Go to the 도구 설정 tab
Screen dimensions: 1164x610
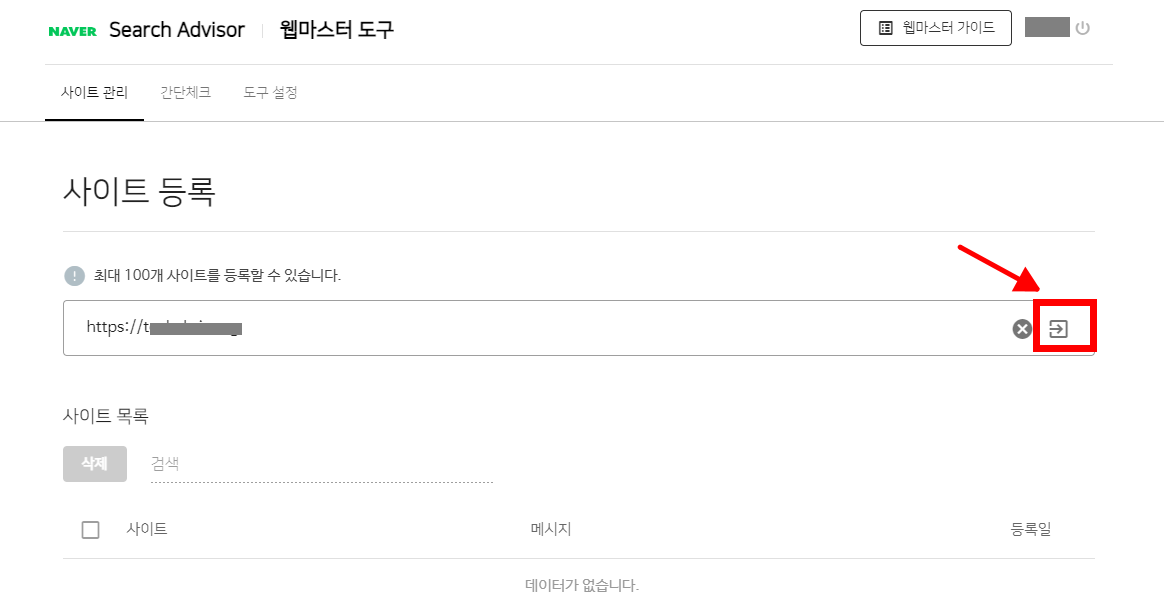(270, 92)
